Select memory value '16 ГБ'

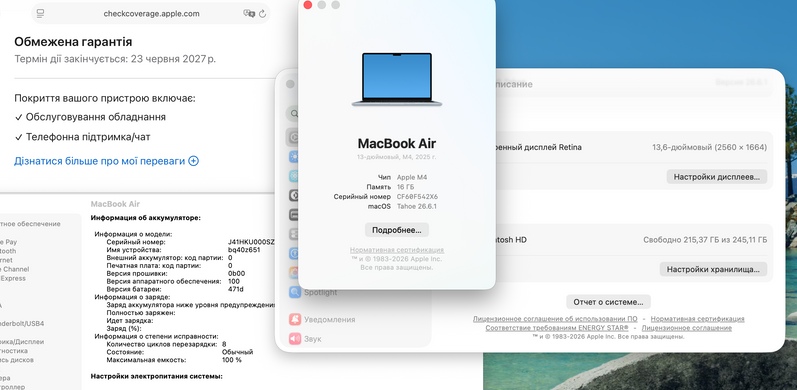tap(406, 187)
